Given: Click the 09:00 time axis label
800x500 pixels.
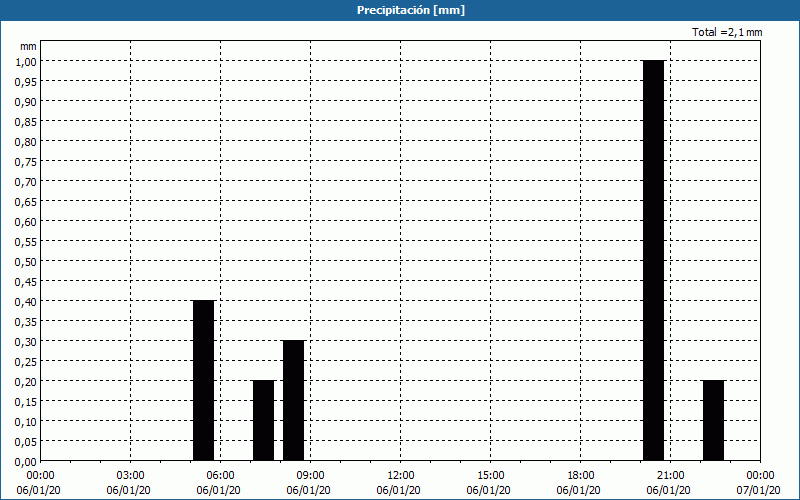Looking at the screenshot, I should (x=310, y=476).
